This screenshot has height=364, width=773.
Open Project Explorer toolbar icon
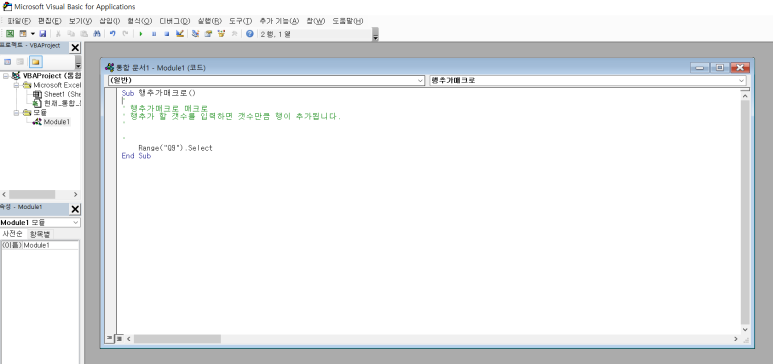point(195,34)
